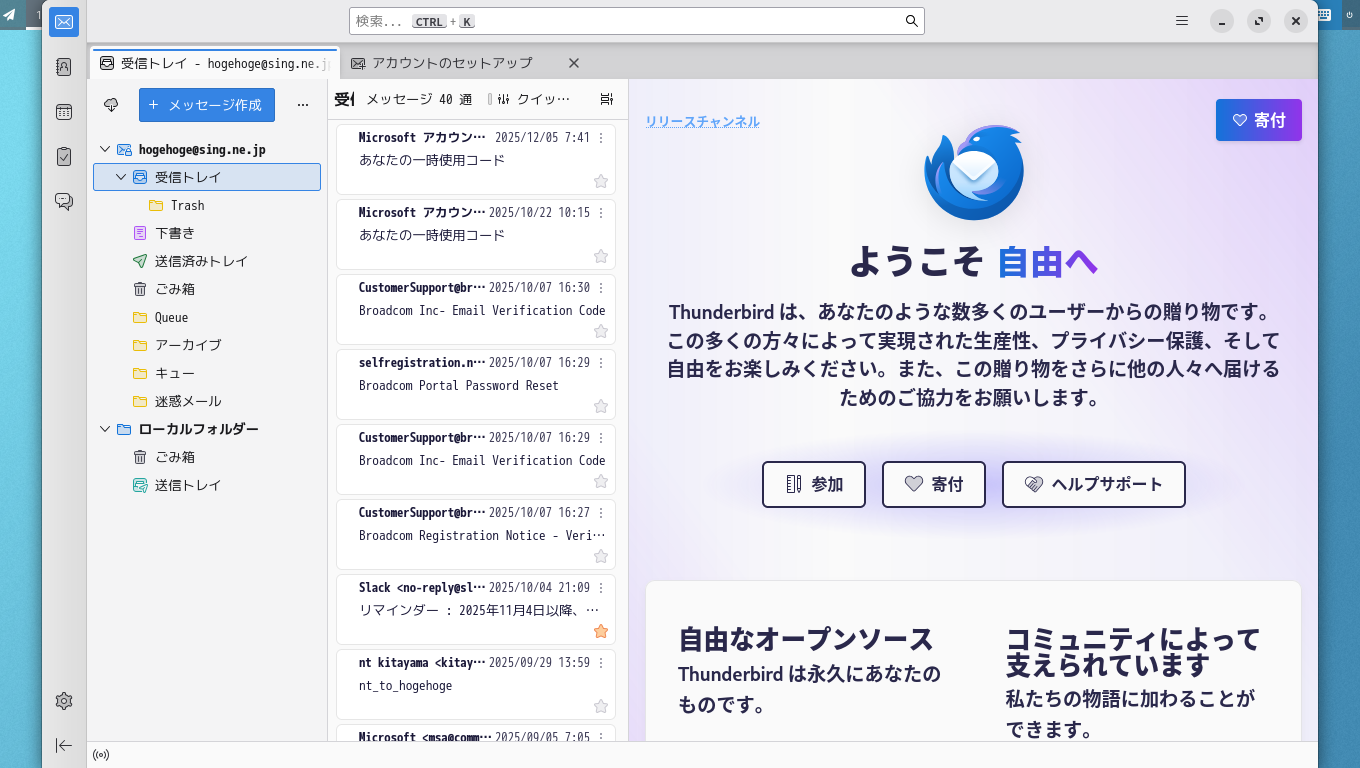Image resolution: width=1360 pixels, height=768 pixels.
Task: Click the keyboard icon in the desktop panel
Action: tap(1324, 14)
